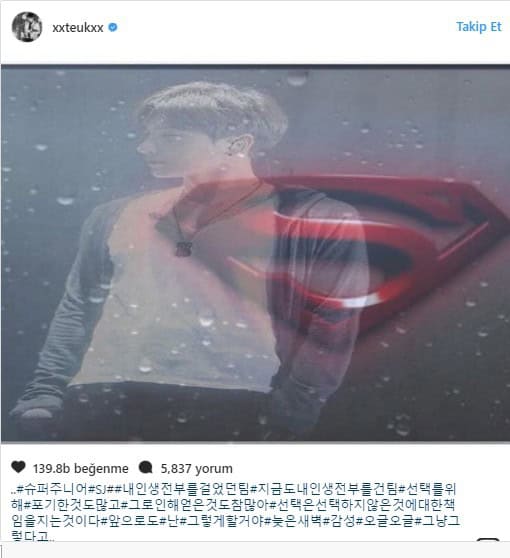Open the #앞으로도 hashtag
Image resolution: width=510 pixels, height=558 pixels.
pos(129,521)
